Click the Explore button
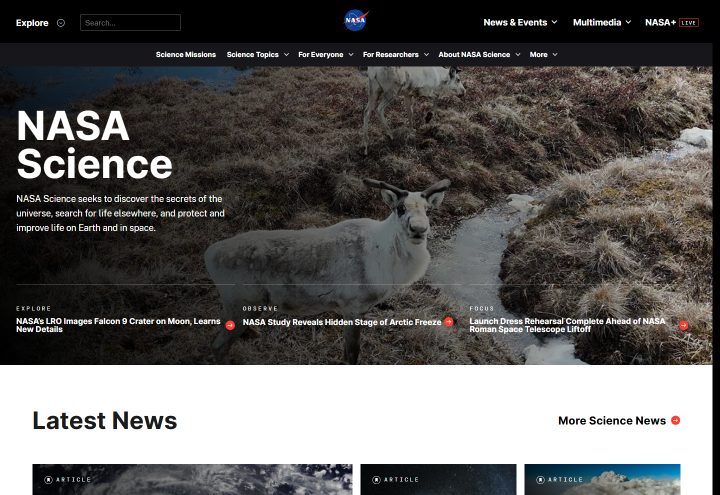 tap(32, 23)
